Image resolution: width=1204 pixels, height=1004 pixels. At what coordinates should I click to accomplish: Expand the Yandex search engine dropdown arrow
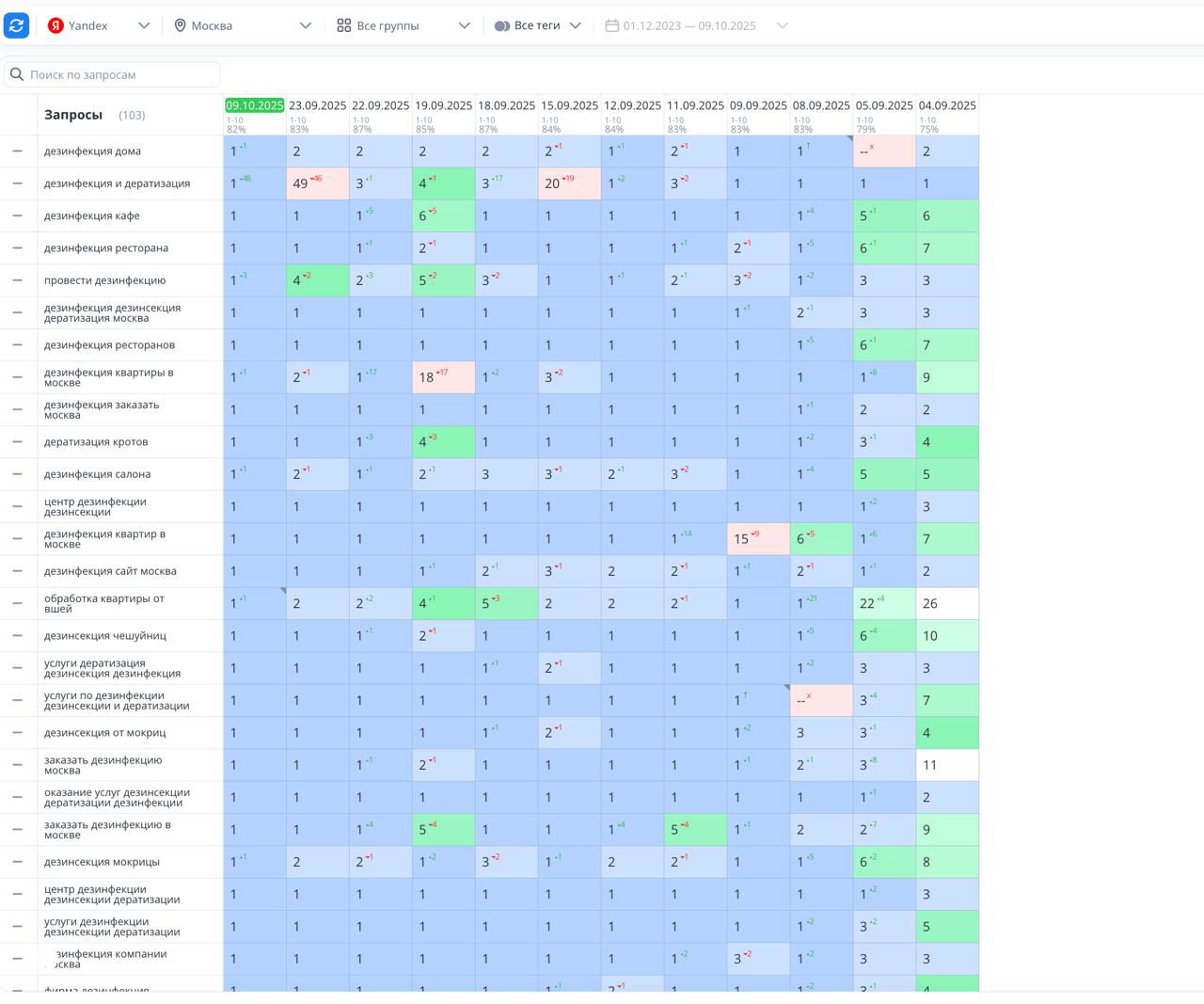[x=144, y=25]
